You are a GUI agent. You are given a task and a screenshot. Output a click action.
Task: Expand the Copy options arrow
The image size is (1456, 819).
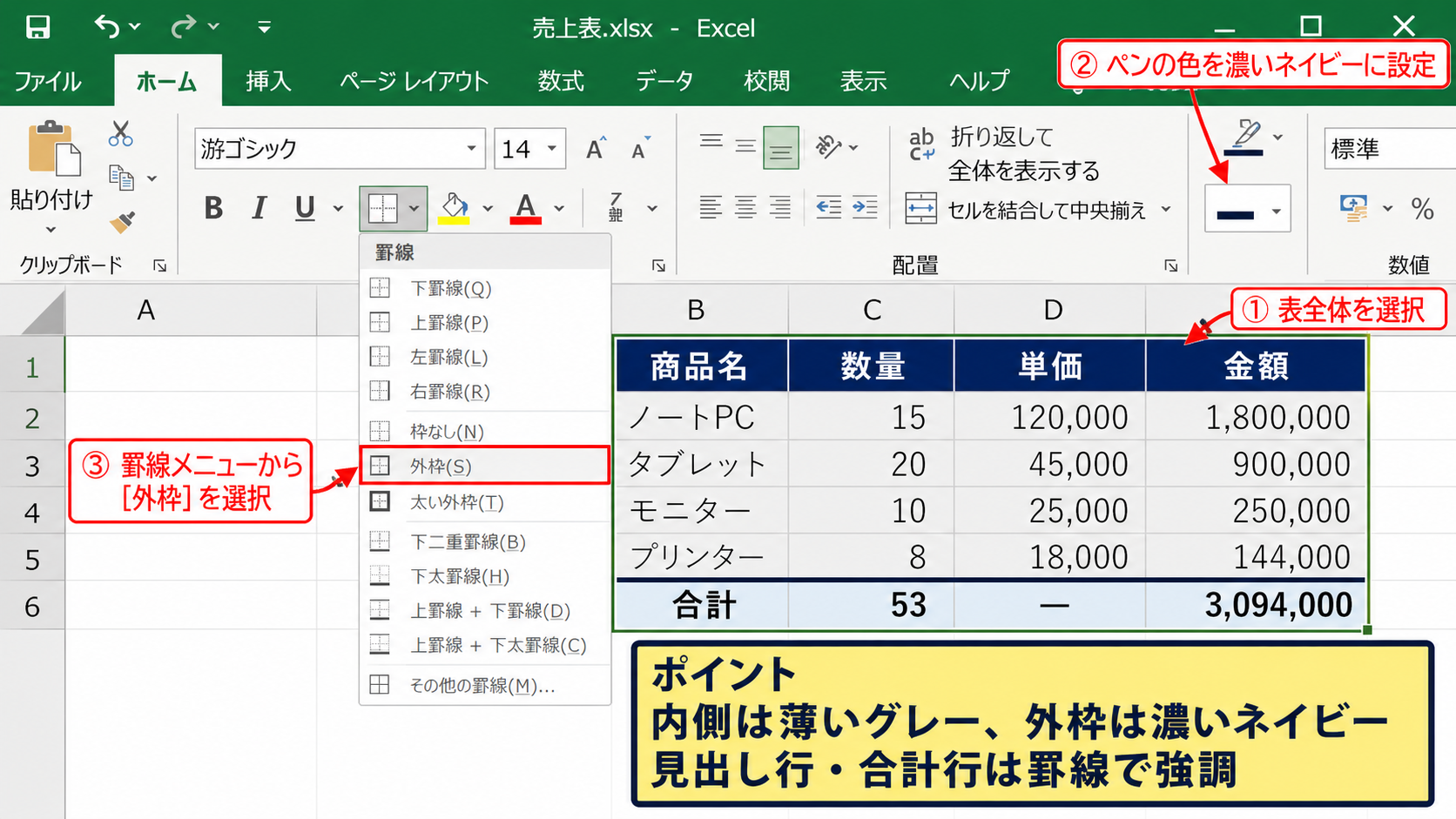152,178
